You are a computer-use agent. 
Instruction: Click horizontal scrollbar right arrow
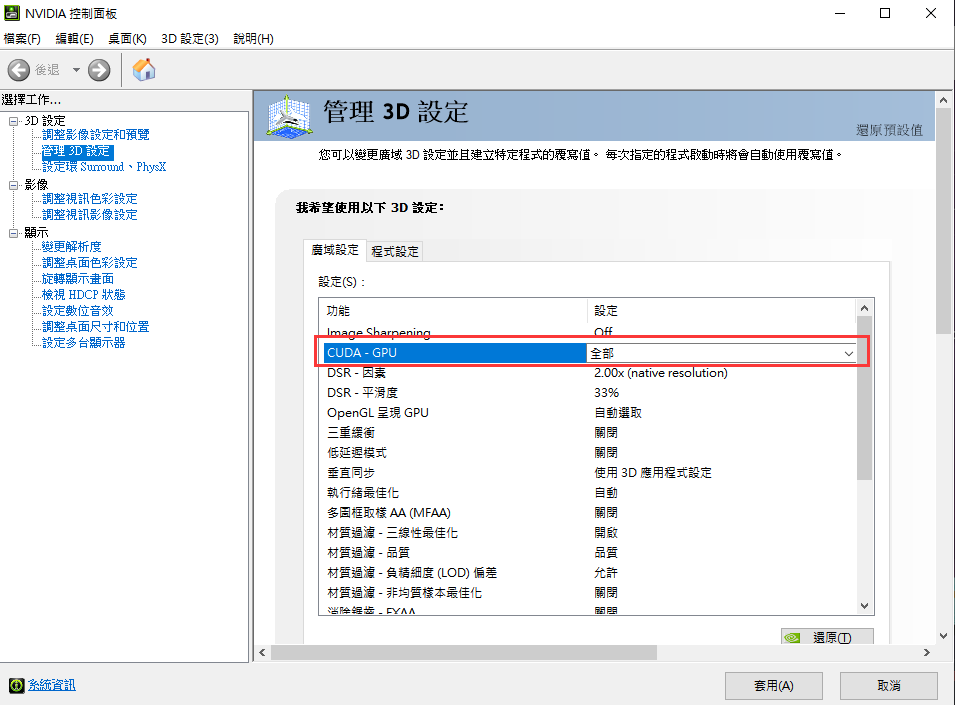[x=927, y=653]
